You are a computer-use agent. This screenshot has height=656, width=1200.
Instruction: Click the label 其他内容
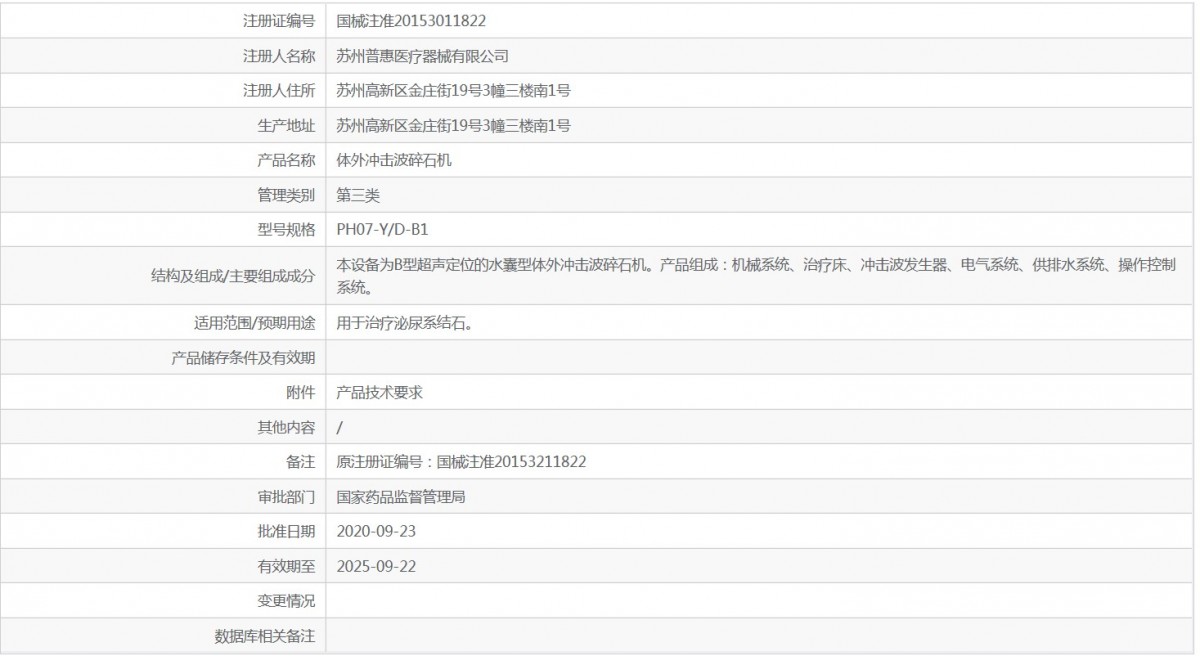(286, 427)
